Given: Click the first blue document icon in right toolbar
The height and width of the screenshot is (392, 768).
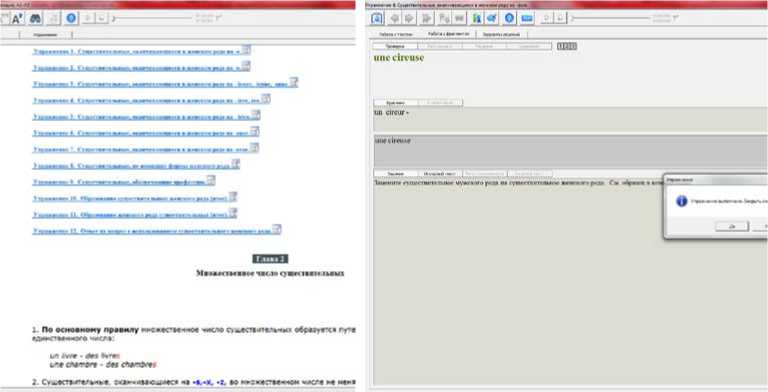Looking at the screenshot, I should pyautogui.click(x=377, y=19).
